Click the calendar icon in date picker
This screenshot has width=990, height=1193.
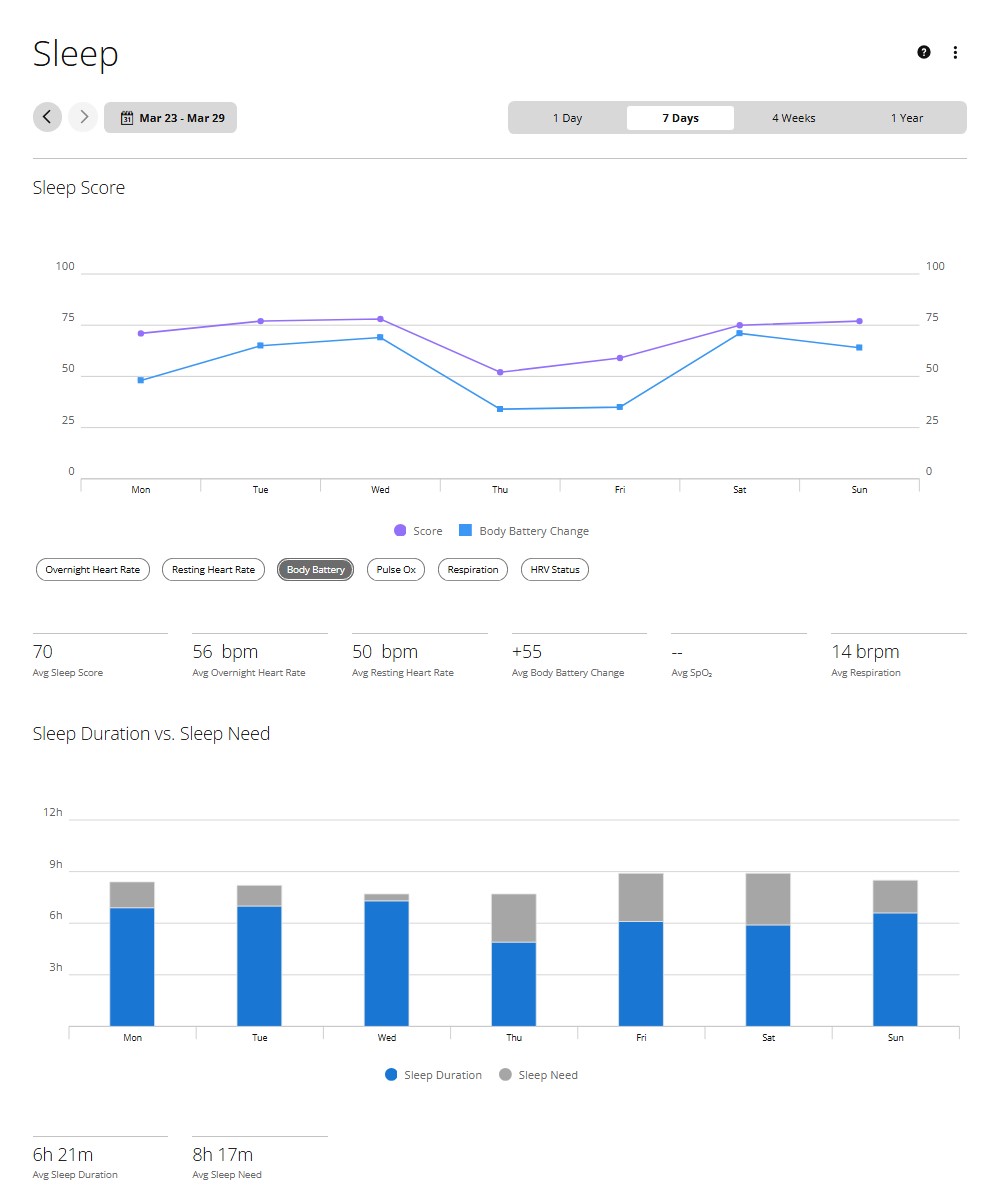point(127,118)
